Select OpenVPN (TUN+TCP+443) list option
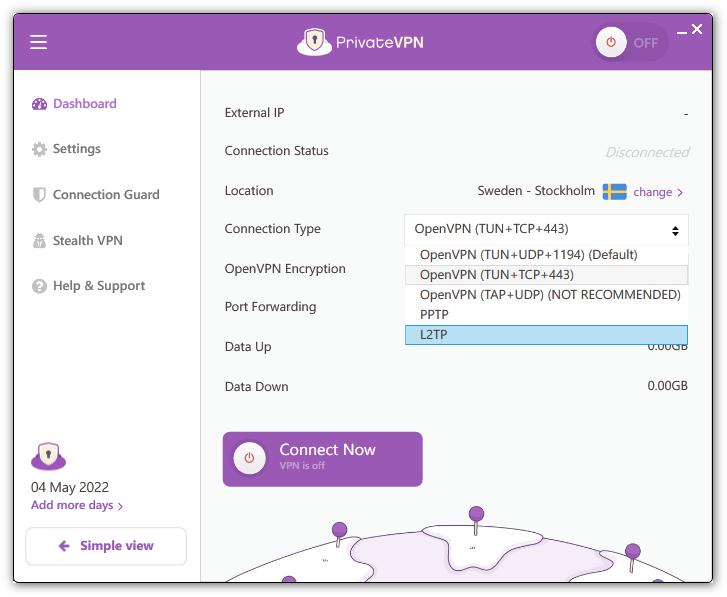The image size is (727, 597). 546,275
